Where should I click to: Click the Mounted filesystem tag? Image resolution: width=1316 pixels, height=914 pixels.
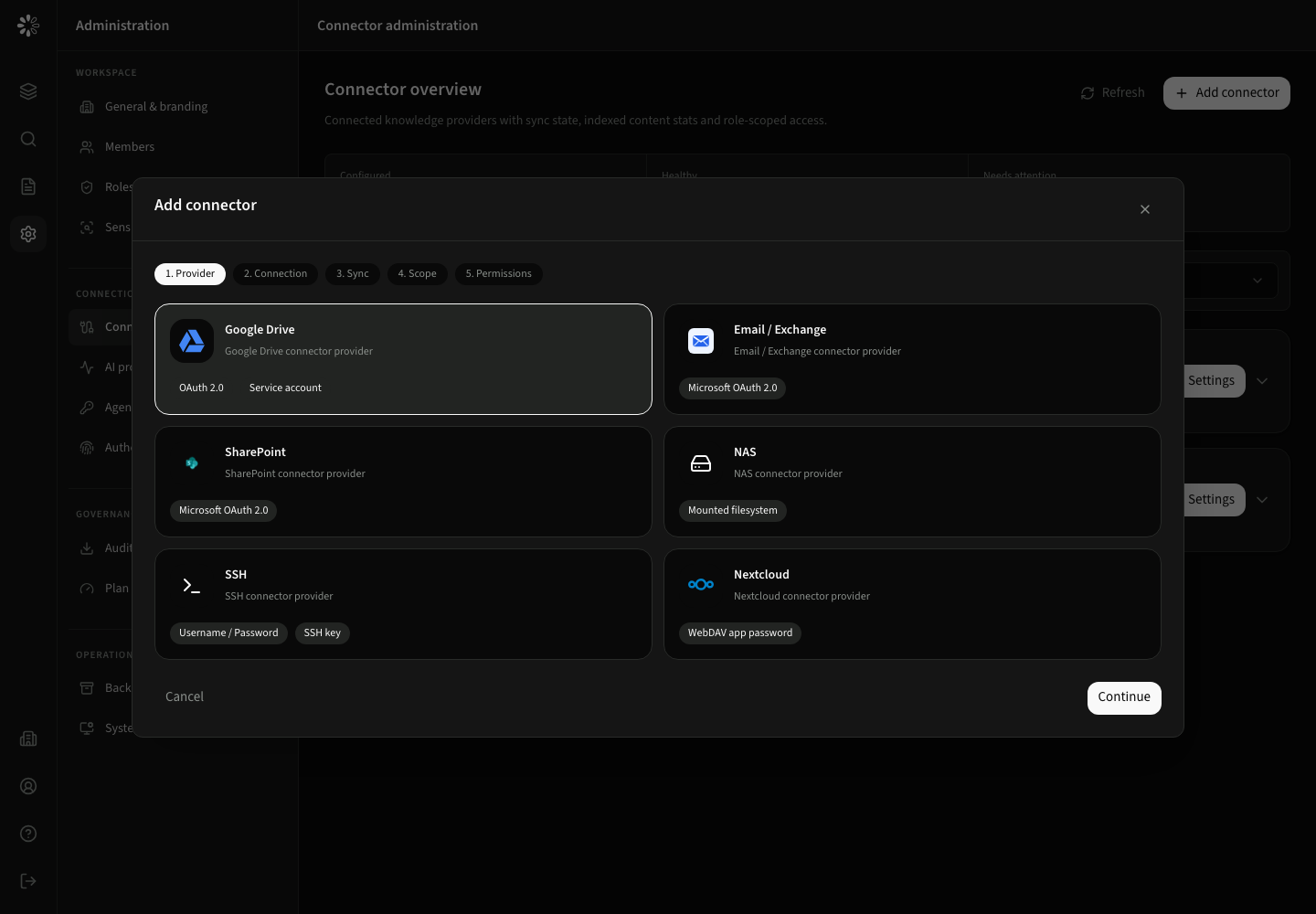click(x=733, y=511)
